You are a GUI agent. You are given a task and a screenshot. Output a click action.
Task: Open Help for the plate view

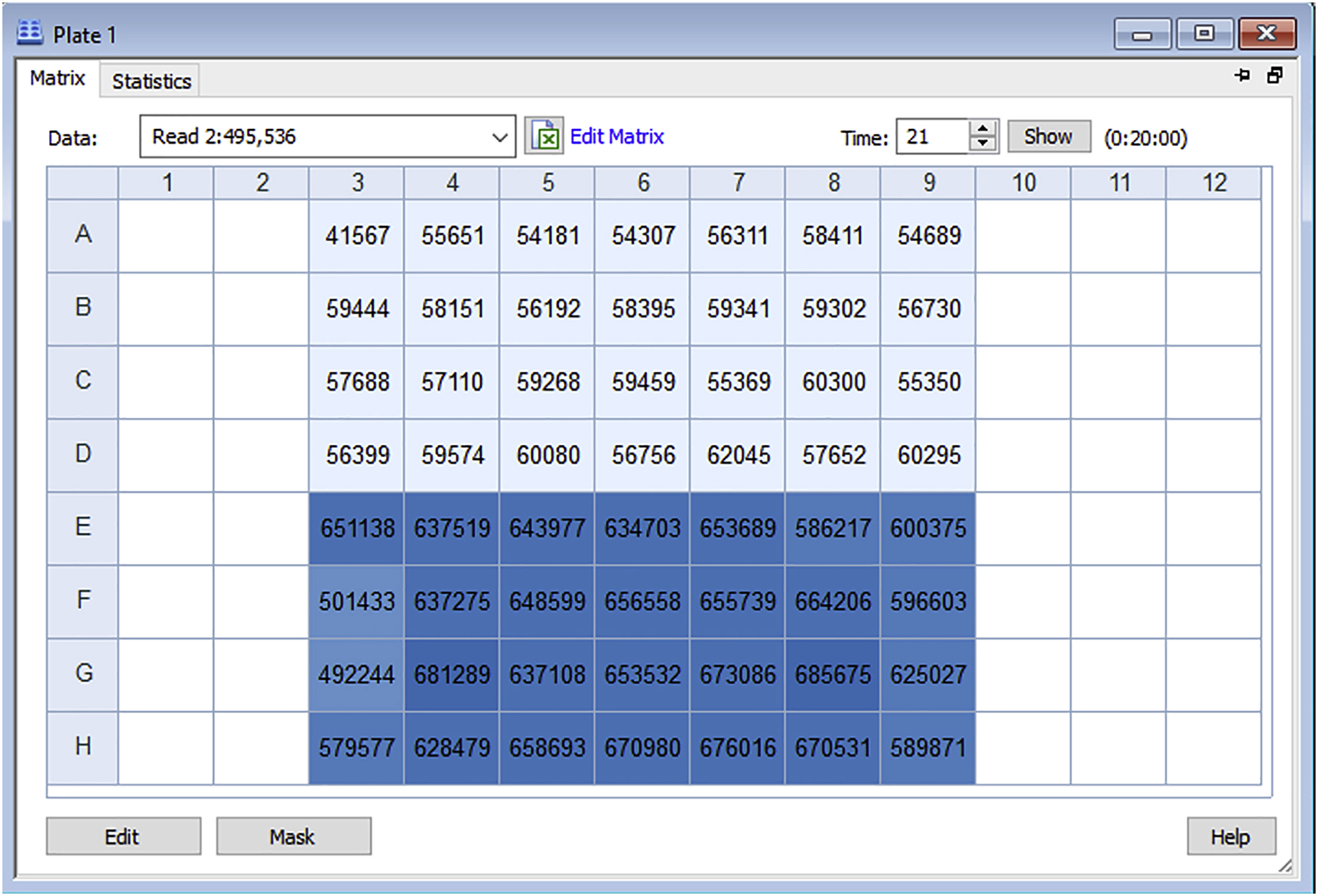point(1230,837)
